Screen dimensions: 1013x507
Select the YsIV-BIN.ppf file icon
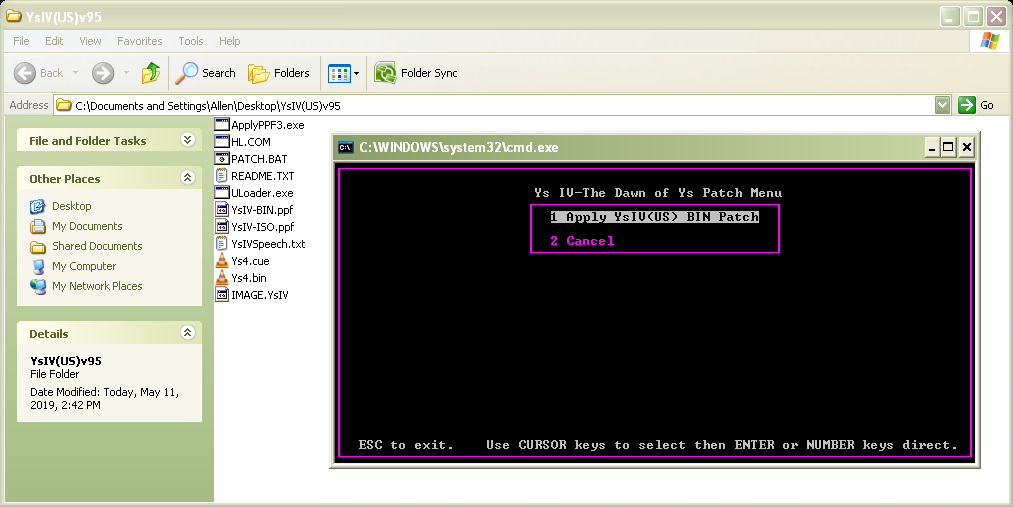(x=222, y=209)
